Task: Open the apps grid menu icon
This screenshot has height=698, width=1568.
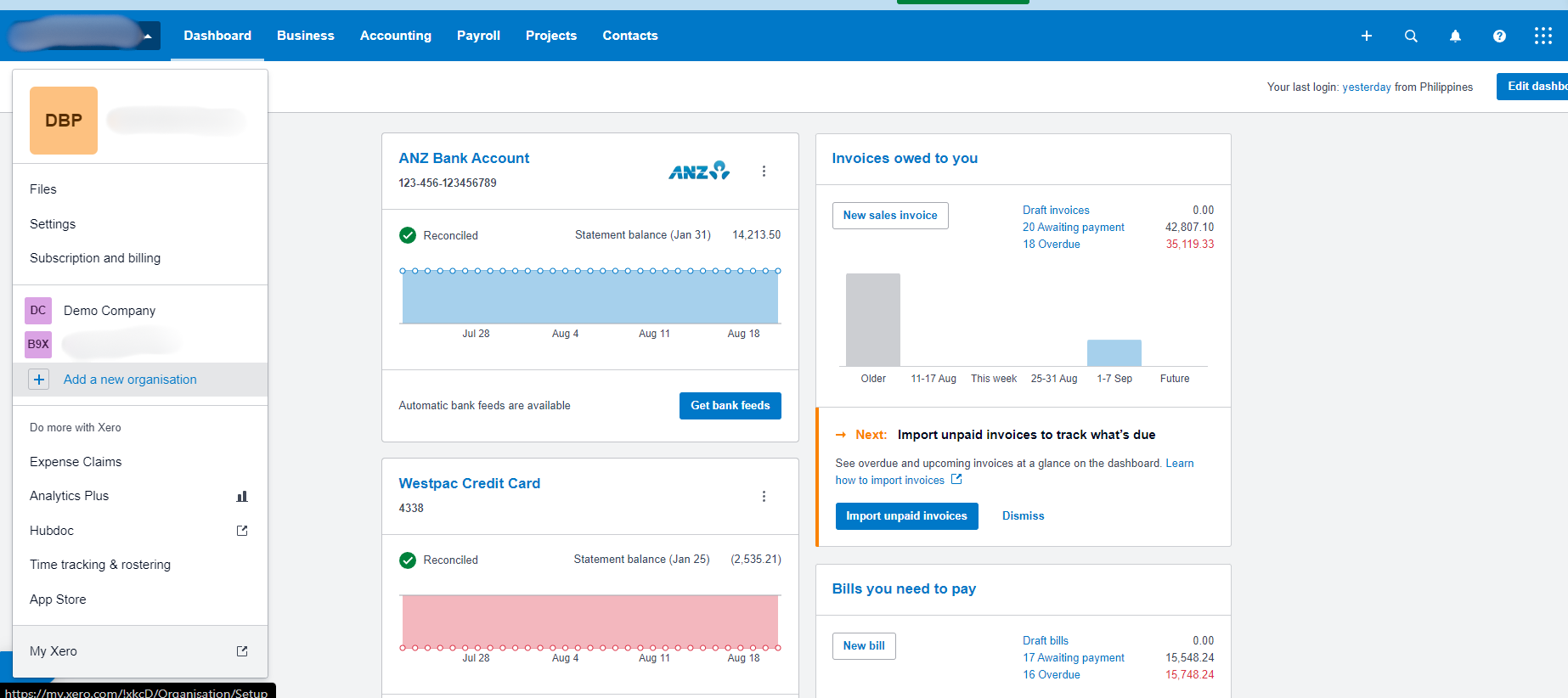Action: coord(1543,36)
